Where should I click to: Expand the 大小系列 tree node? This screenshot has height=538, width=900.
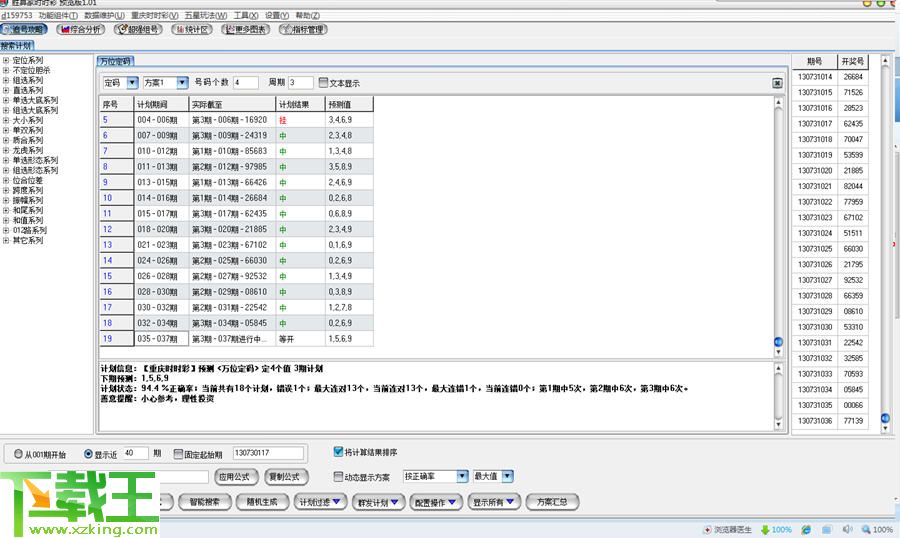tap(6, 121)
